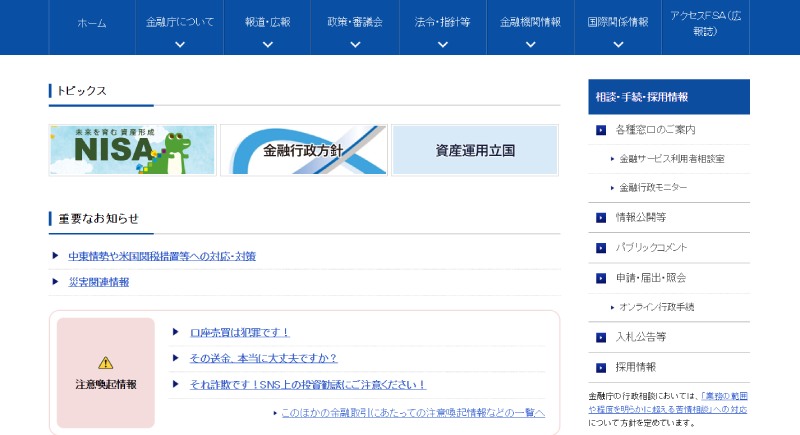
Task: Click arrow bullet beside 口座売買は犯罪です
Action: click(176, 332)
